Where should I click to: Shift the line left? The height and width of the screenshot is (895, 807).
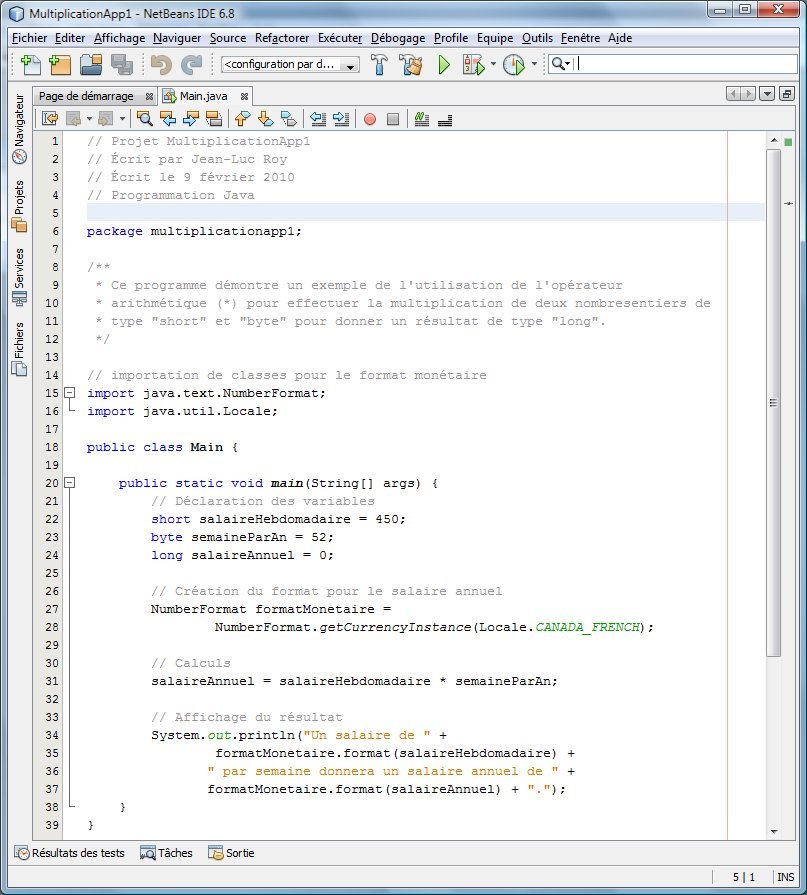[x=318, y=119]
